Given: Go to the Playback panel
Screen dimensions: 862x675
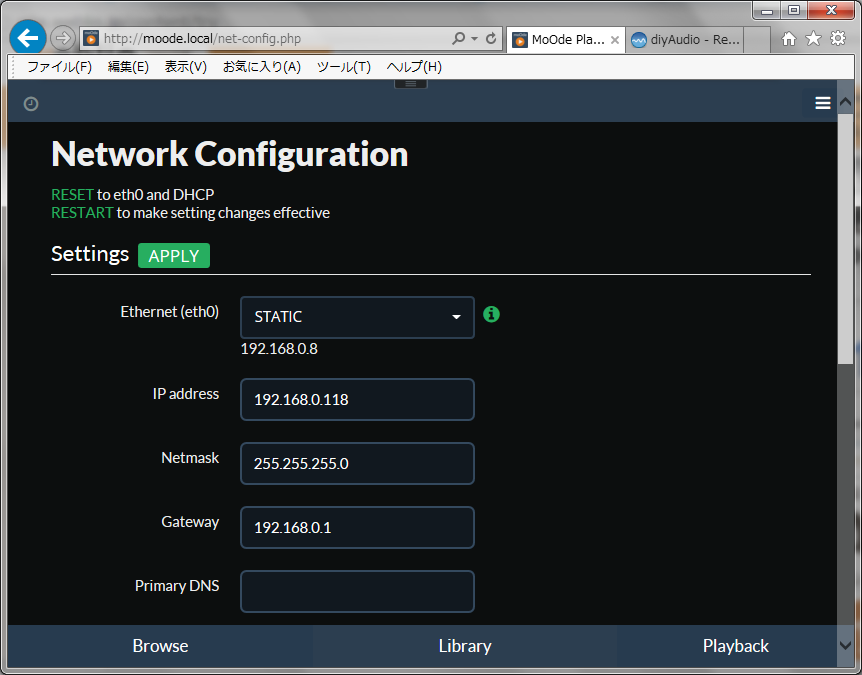Looking at the screenshot, I should (735, 646).
